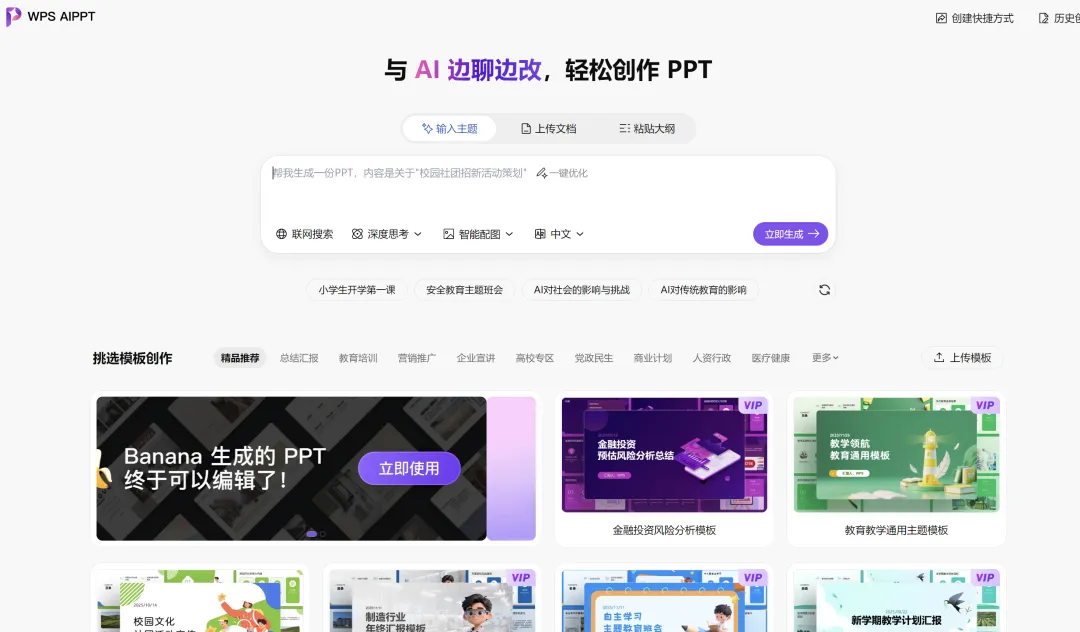Switch to the 上传文档 tab

pos(548,129)
